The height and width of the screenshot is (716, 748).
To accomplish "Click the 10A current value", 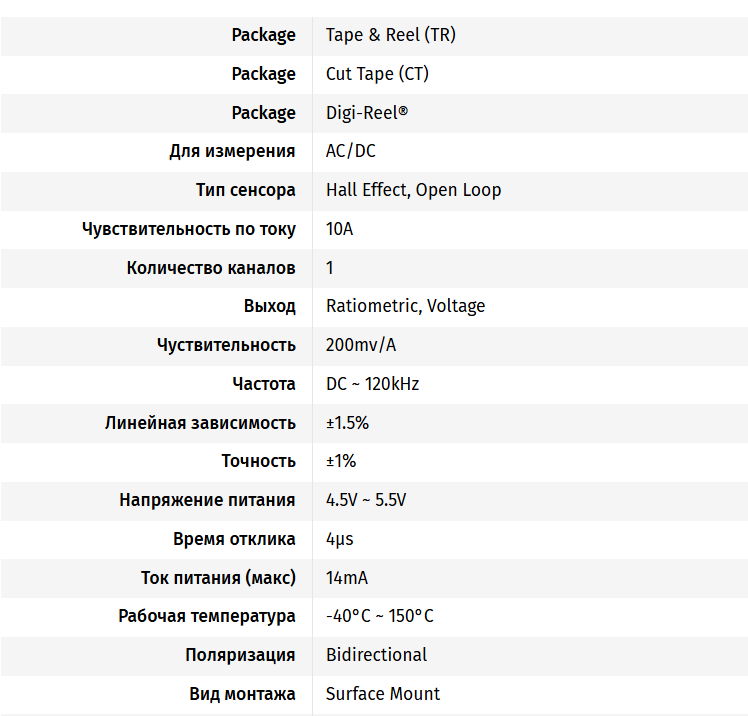I will (340, 229).
